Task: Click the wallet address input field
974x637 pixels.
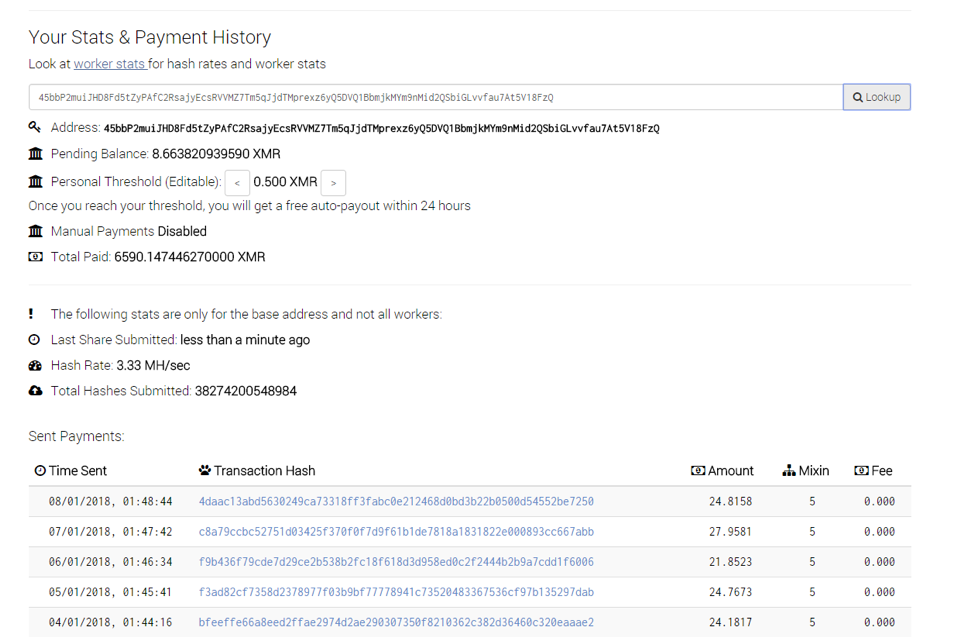Action: pyautogui.click(x=435, y=97)
